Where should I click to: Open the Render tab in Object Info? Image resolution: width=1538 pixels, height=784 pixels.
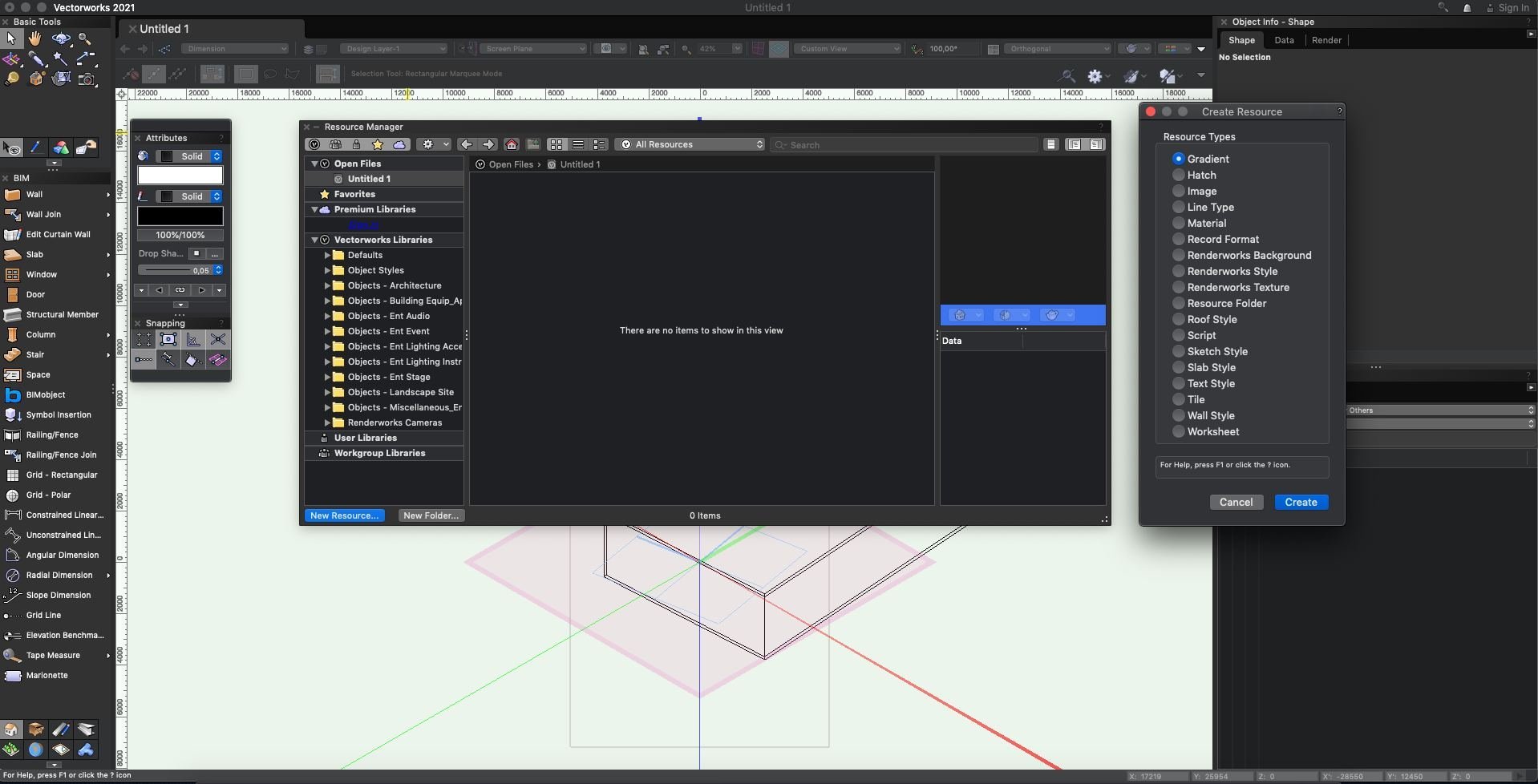[1326, 40]
